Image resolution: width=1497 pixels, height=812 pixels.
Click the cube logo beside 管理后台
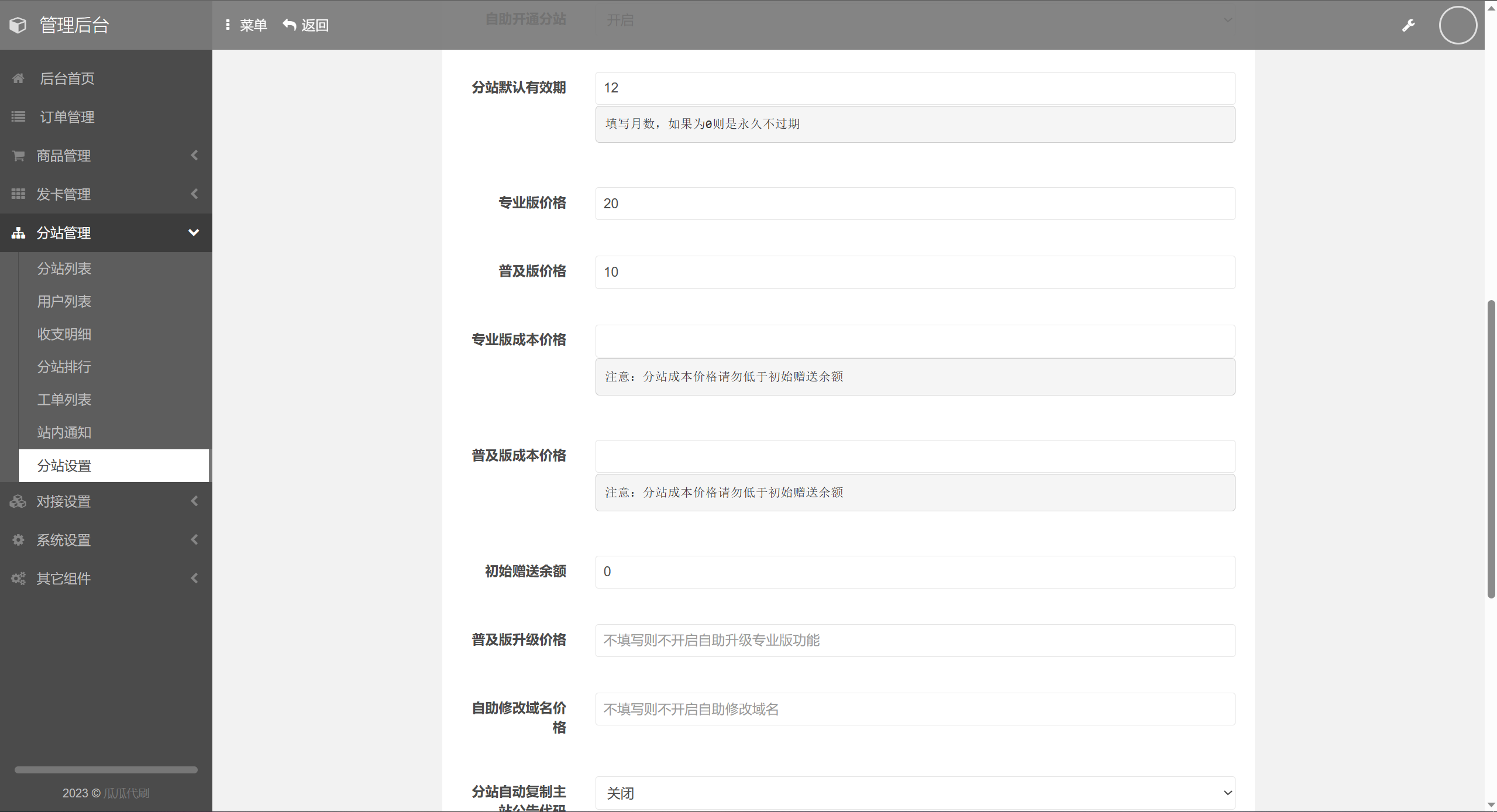click(18, 25)
